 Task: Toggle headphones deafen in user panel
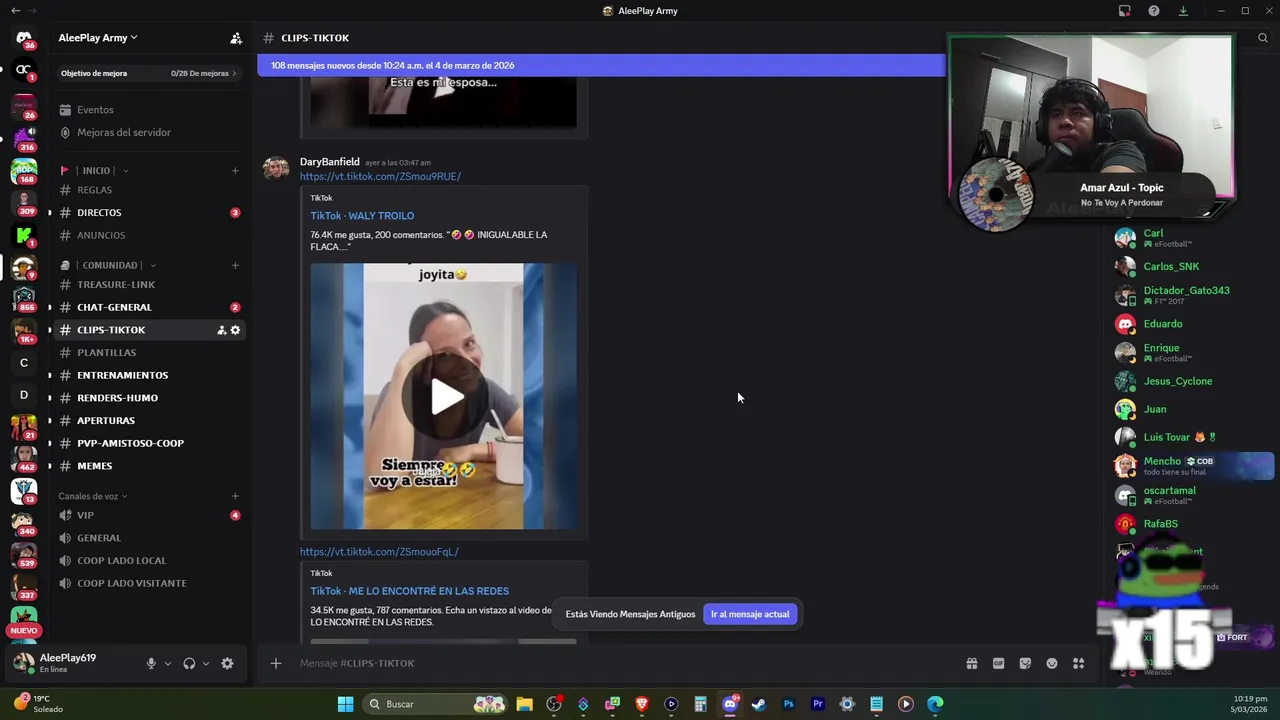[189, 663]
